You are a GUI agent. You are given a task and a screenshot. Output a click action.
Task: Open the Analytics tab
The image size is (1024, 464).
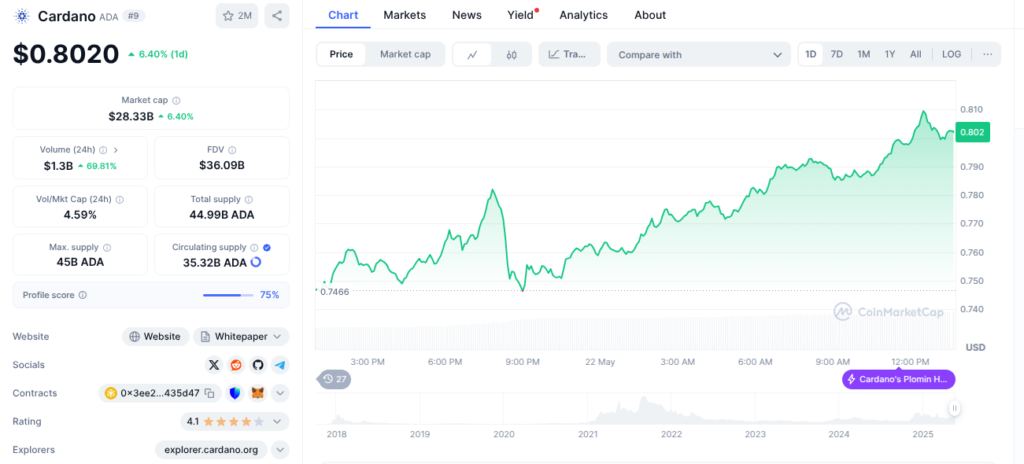coord(583,14)
